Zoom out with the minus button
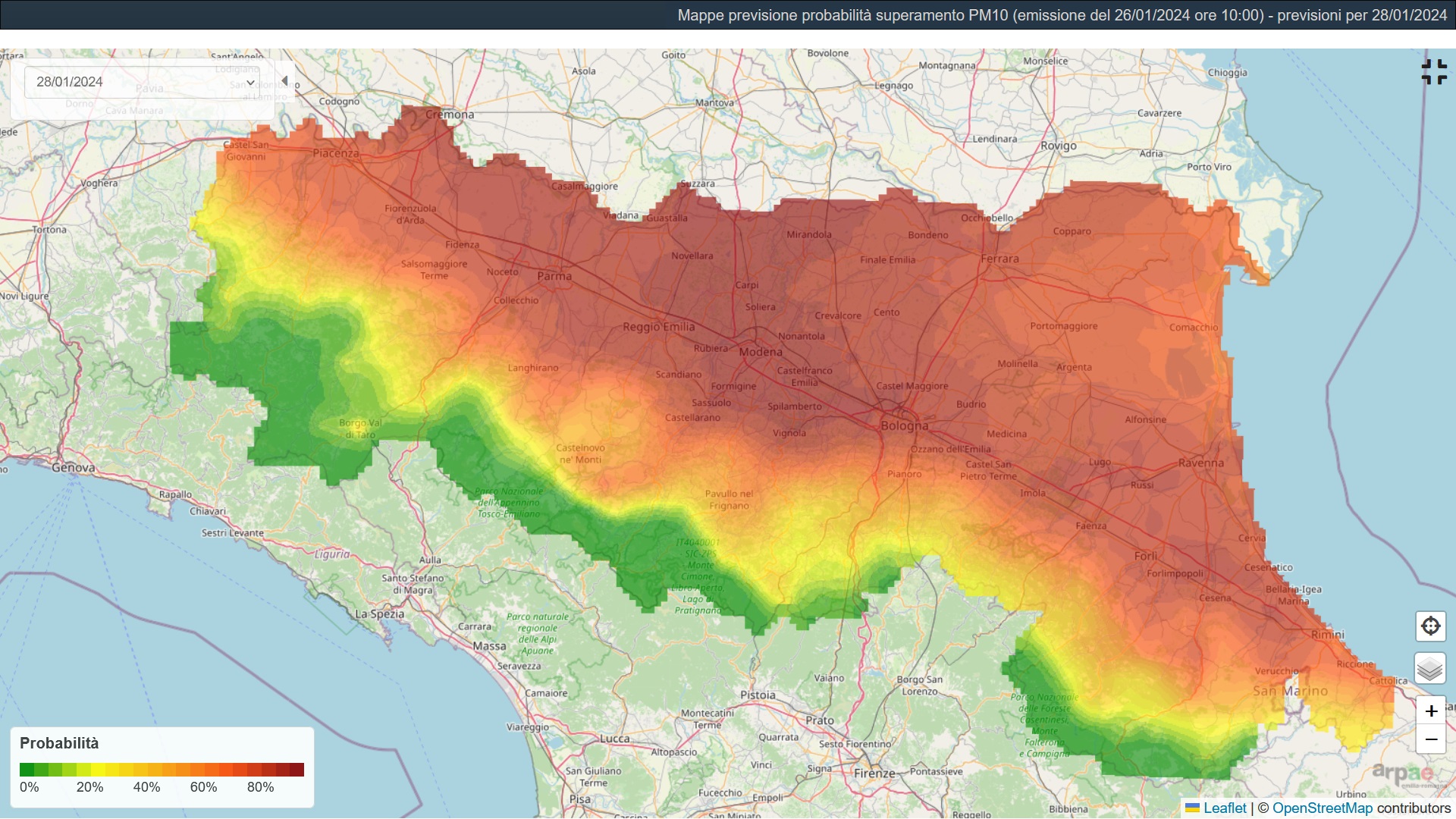Image resolution: width=1456 pixels, height=819 pixels. pos(1431,739)
